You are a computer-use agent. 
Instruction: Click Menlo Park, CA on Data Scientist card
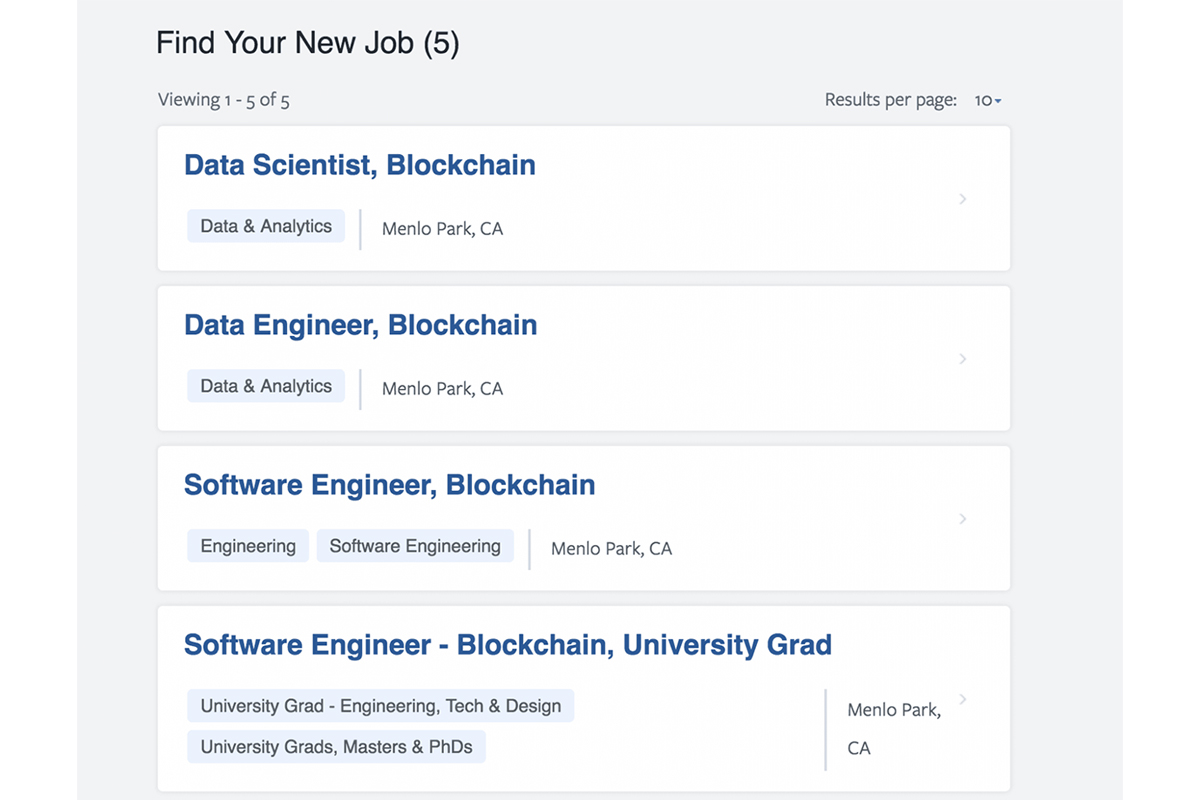[x=442, y=229]
